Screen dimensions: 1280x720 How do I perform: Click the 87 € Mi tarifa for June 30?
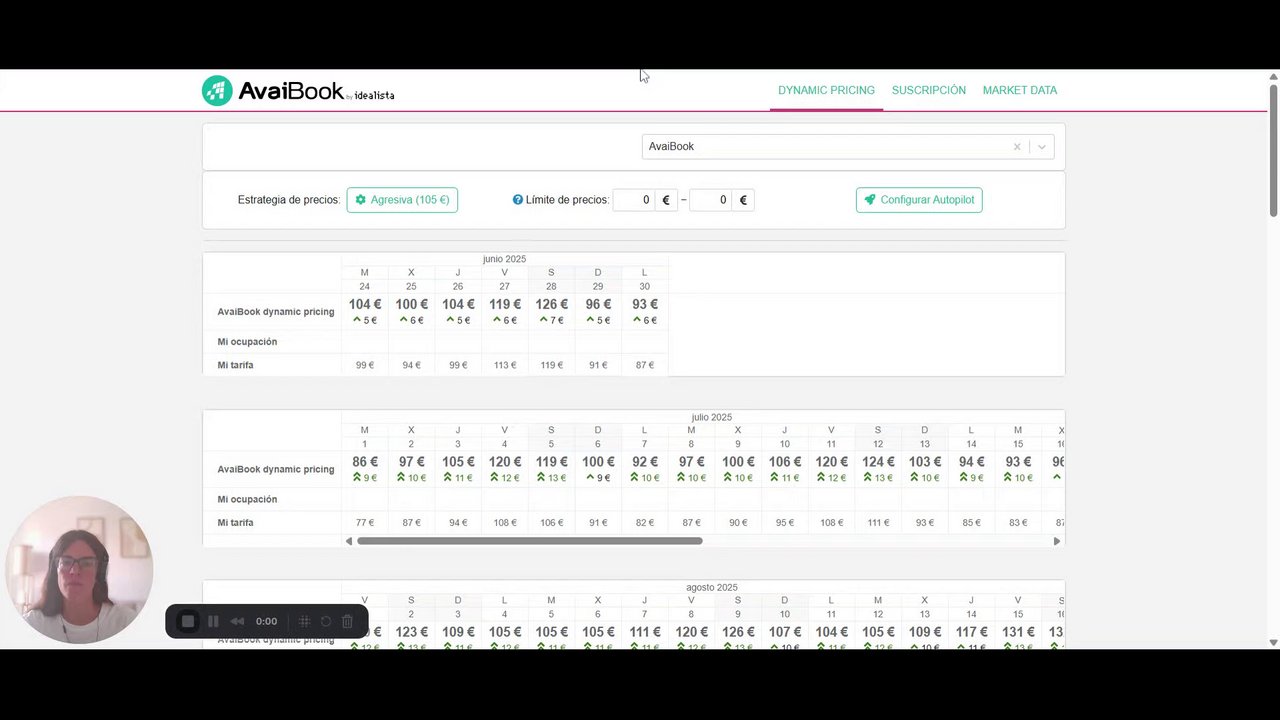pos(645,365)
